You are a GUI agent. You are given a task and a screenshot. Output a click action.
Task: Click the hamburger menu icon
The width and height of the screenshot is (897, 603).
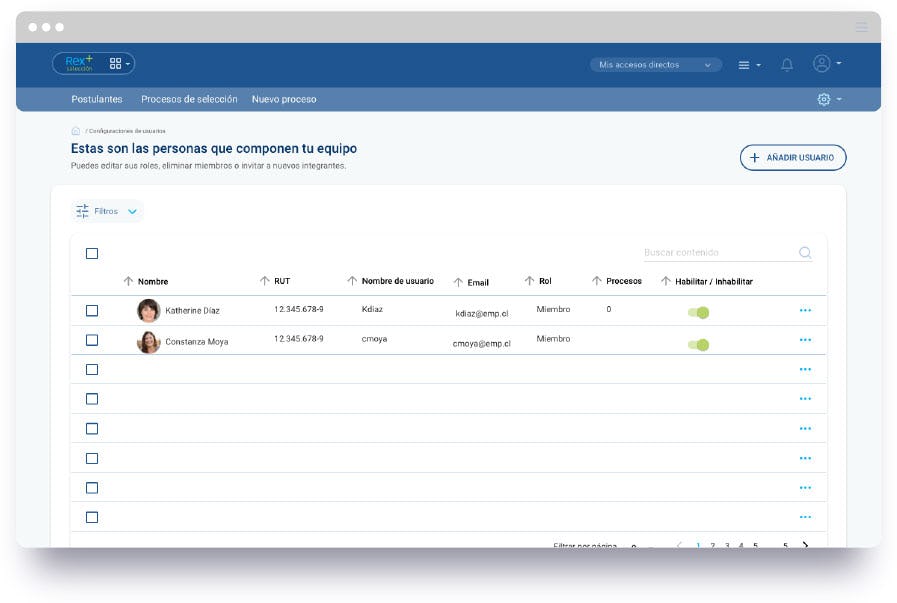pyautogui.click(x=744, y=63)
